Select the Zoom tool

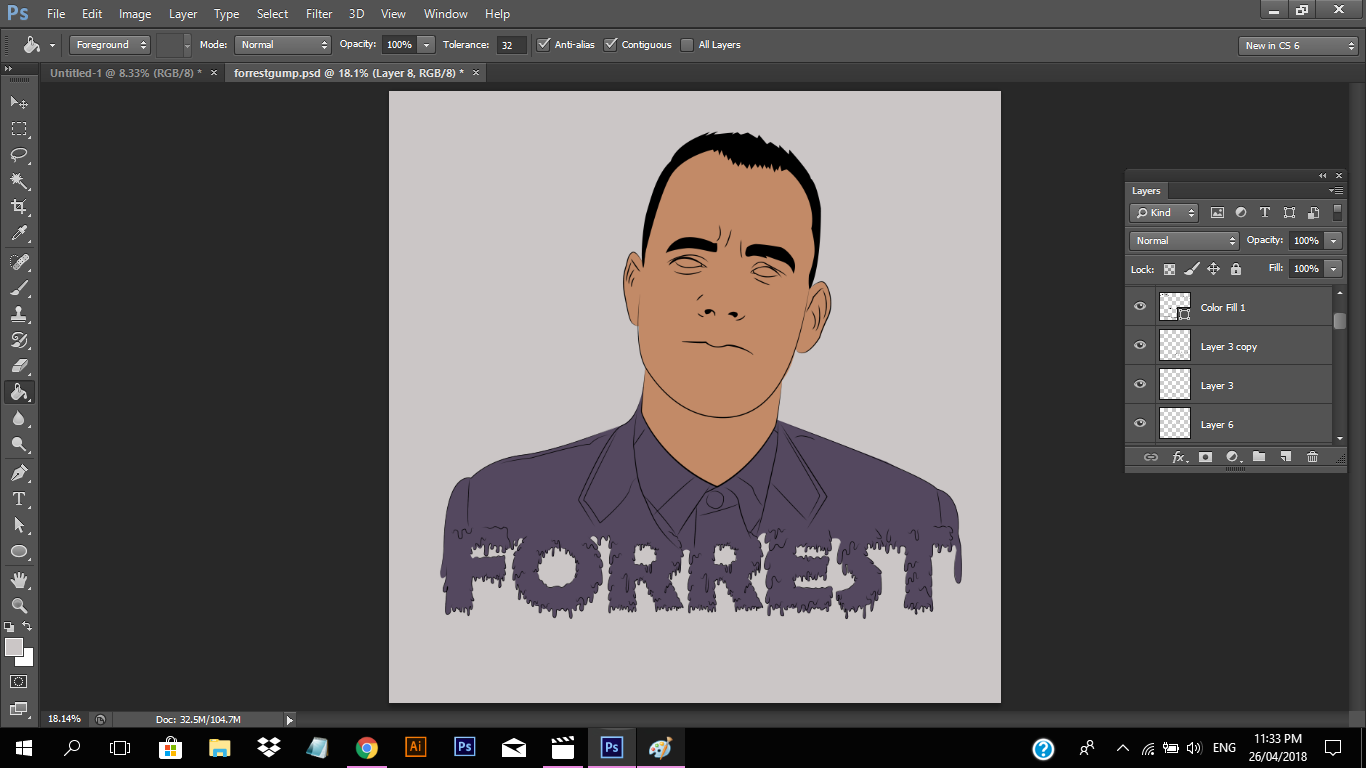click(x=19, y=606)
